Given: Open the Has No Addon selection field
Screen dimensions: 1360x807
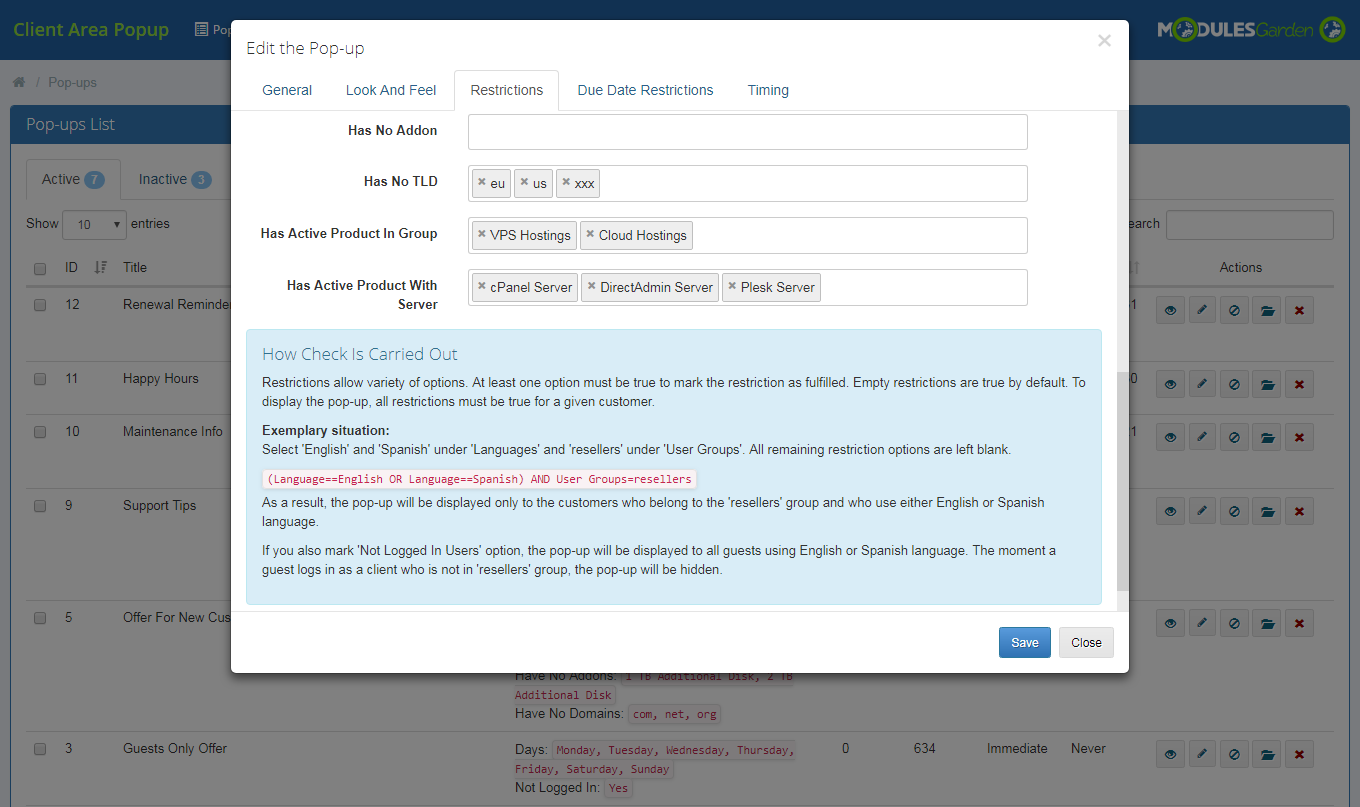Looking at the screenshot, I should tap(747, 132).
